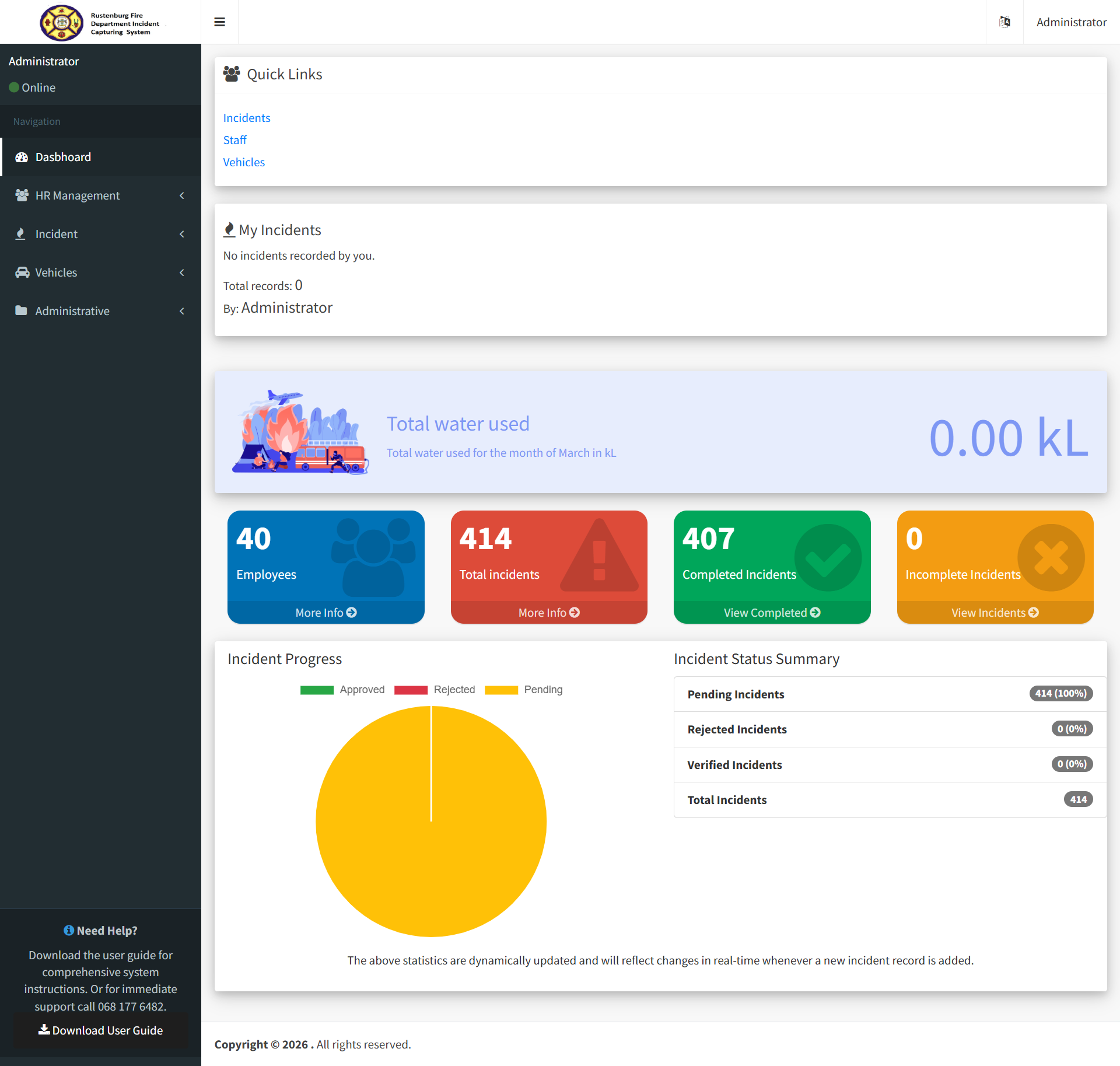Click the 0 (0%) badge in Verified Incidents row
The image size is (1120, 1066).
click(x=1072, y=764)
